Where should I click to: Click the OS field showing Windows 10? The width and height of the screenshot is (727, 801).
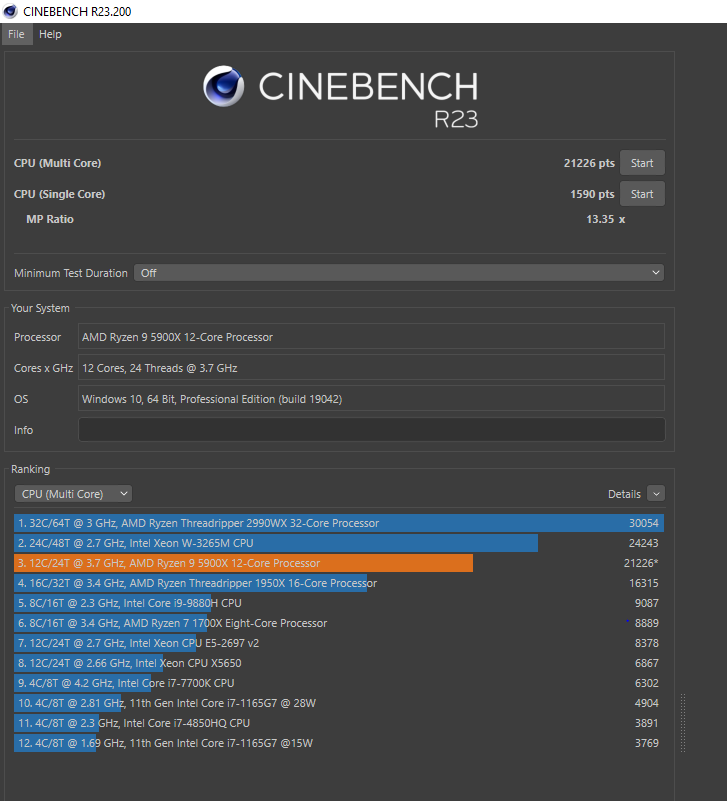[371, 398]
